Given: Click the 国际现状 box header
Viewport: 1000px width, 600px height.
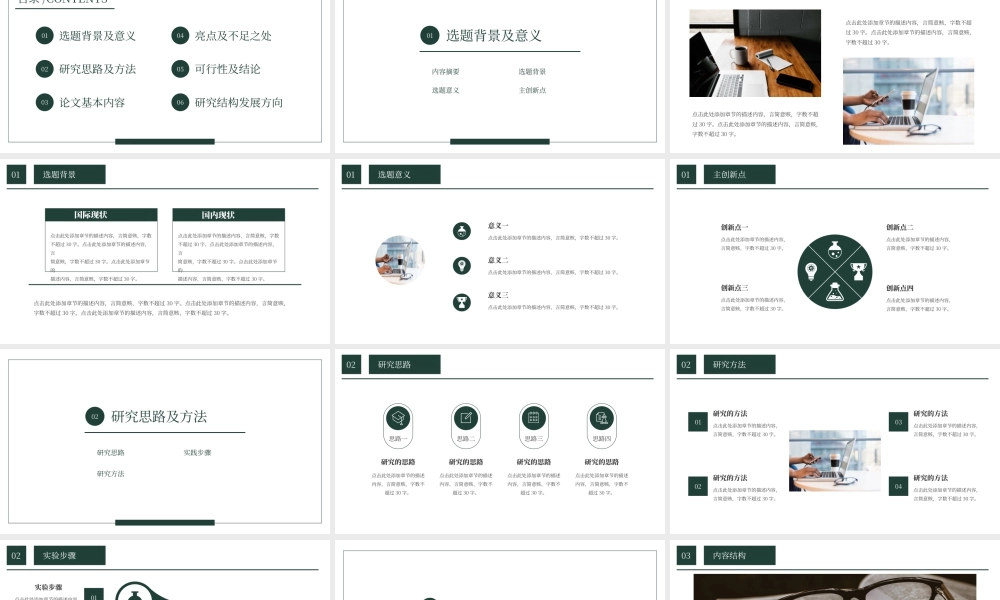Looking at the screenshot, I should coord(101,215).
